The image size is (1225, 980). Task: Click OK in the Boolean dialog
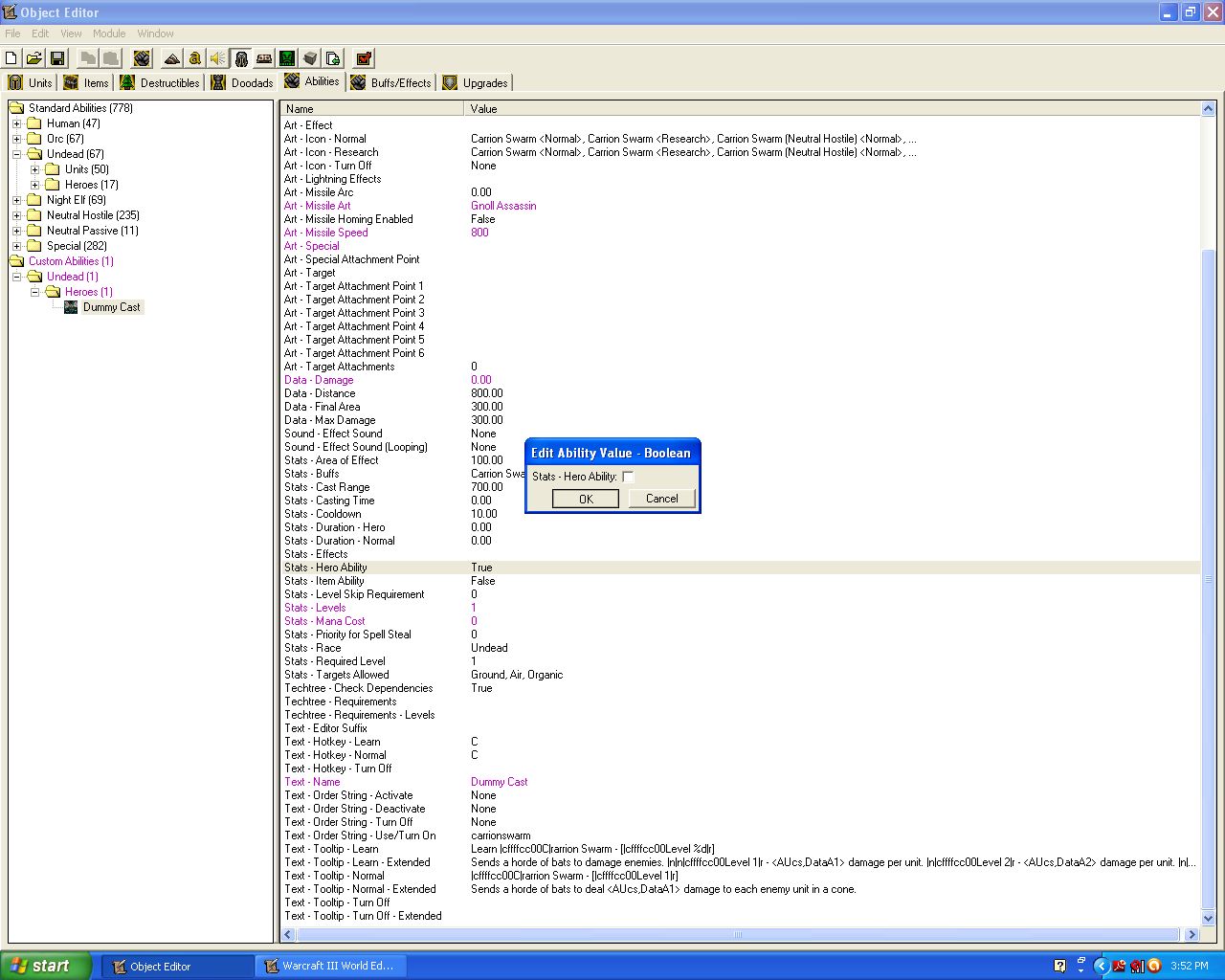[x=586, y=499]
